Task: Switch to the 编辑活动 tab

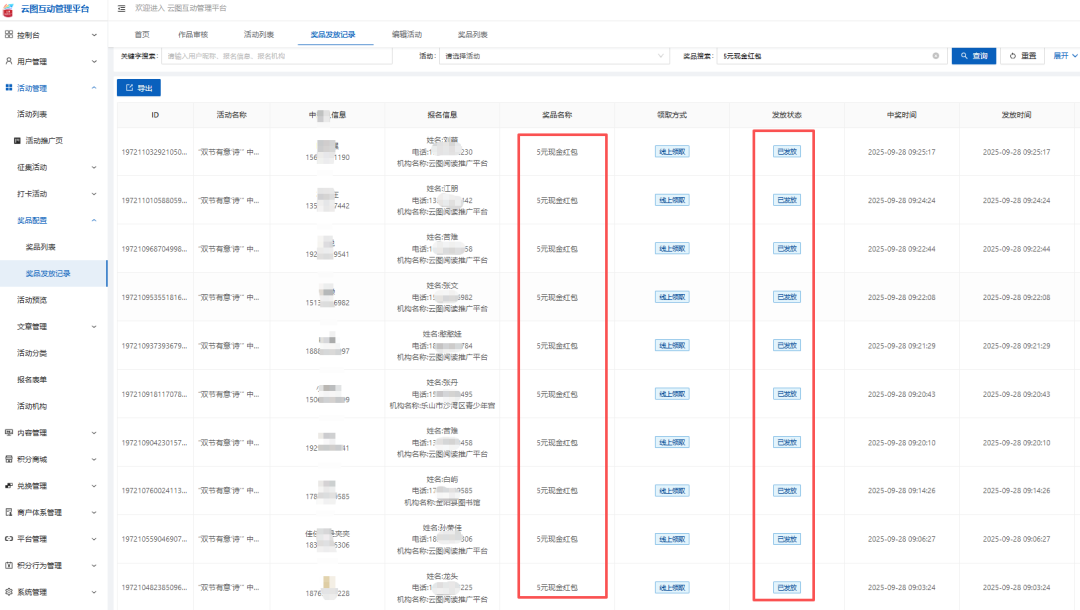Action: coord(406,35)
